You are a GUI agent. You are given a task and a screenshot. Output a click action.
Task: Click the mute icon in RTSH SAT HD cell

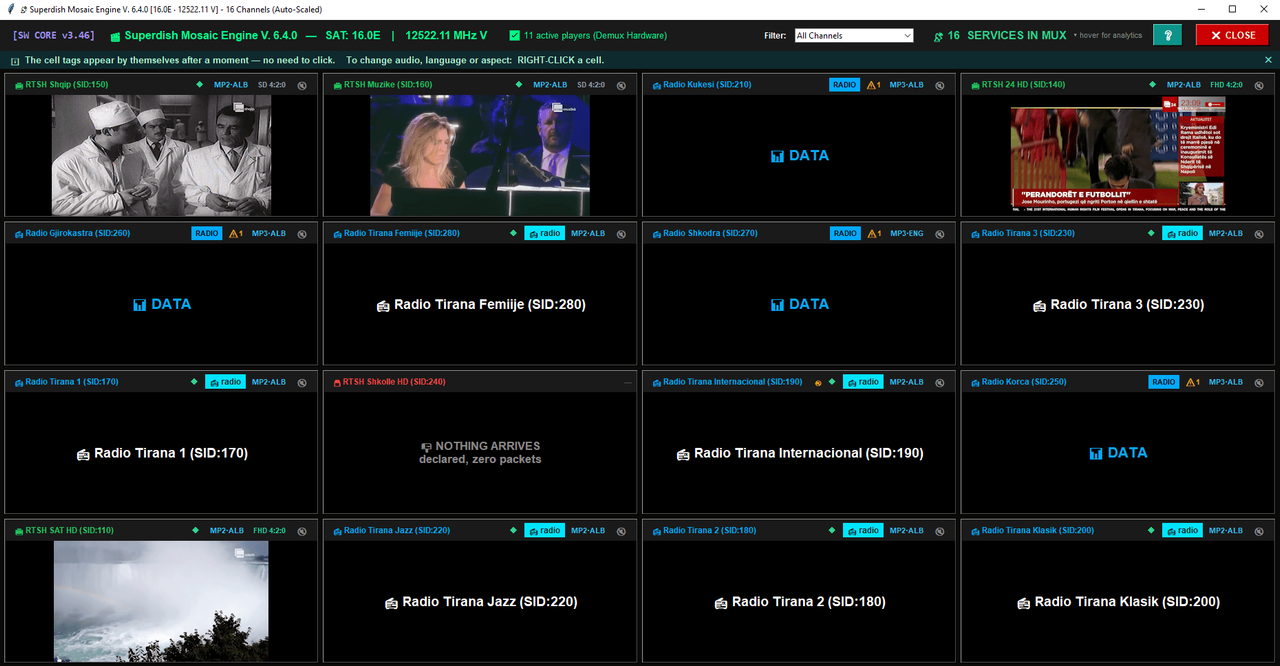click(302, 531)
